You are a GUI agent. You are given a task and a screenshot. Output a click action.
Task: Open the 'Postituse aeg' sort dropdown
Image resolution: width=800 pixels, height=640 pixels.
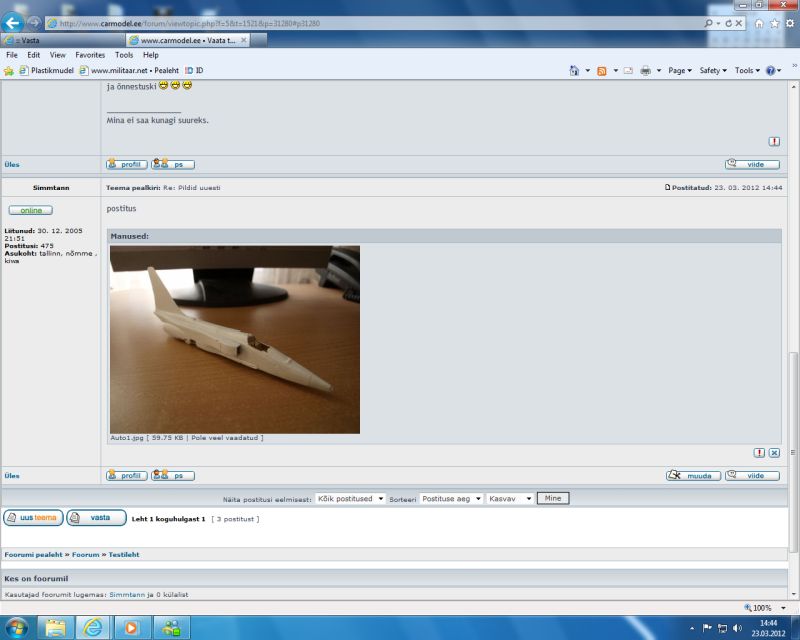450,498
